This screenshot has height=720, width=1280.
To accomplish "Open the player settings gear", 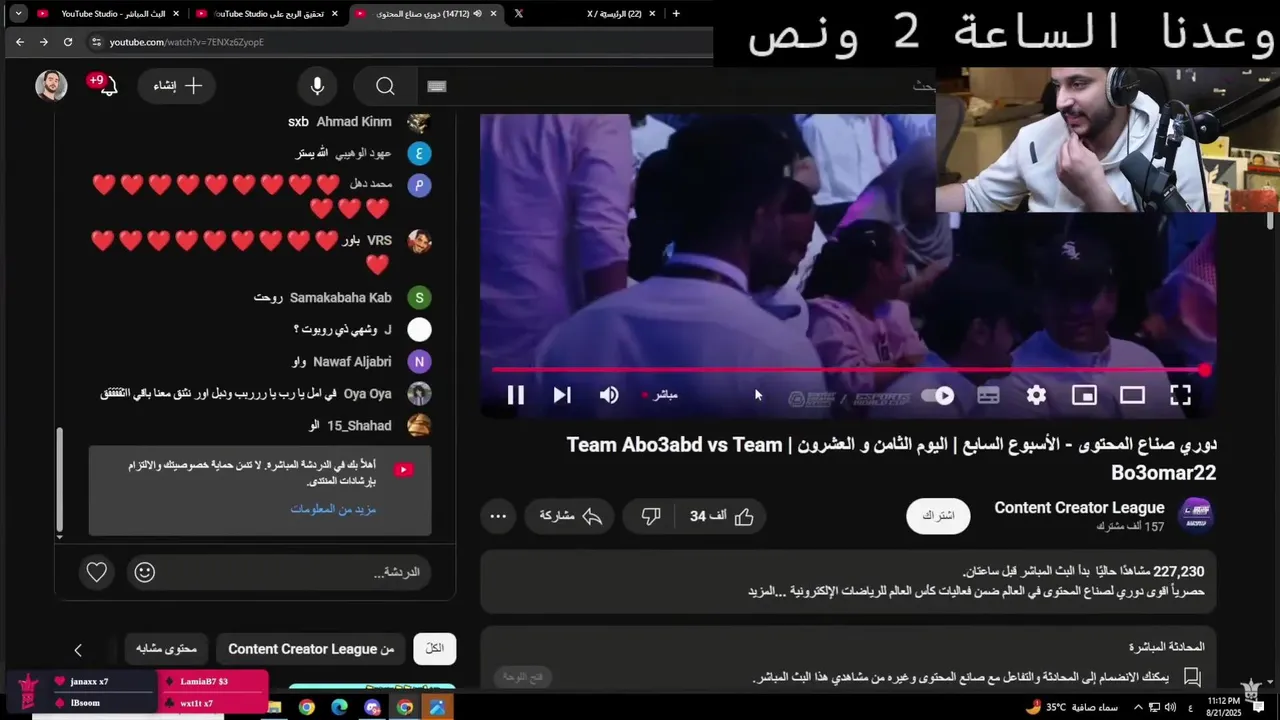I will (1036, 395).
